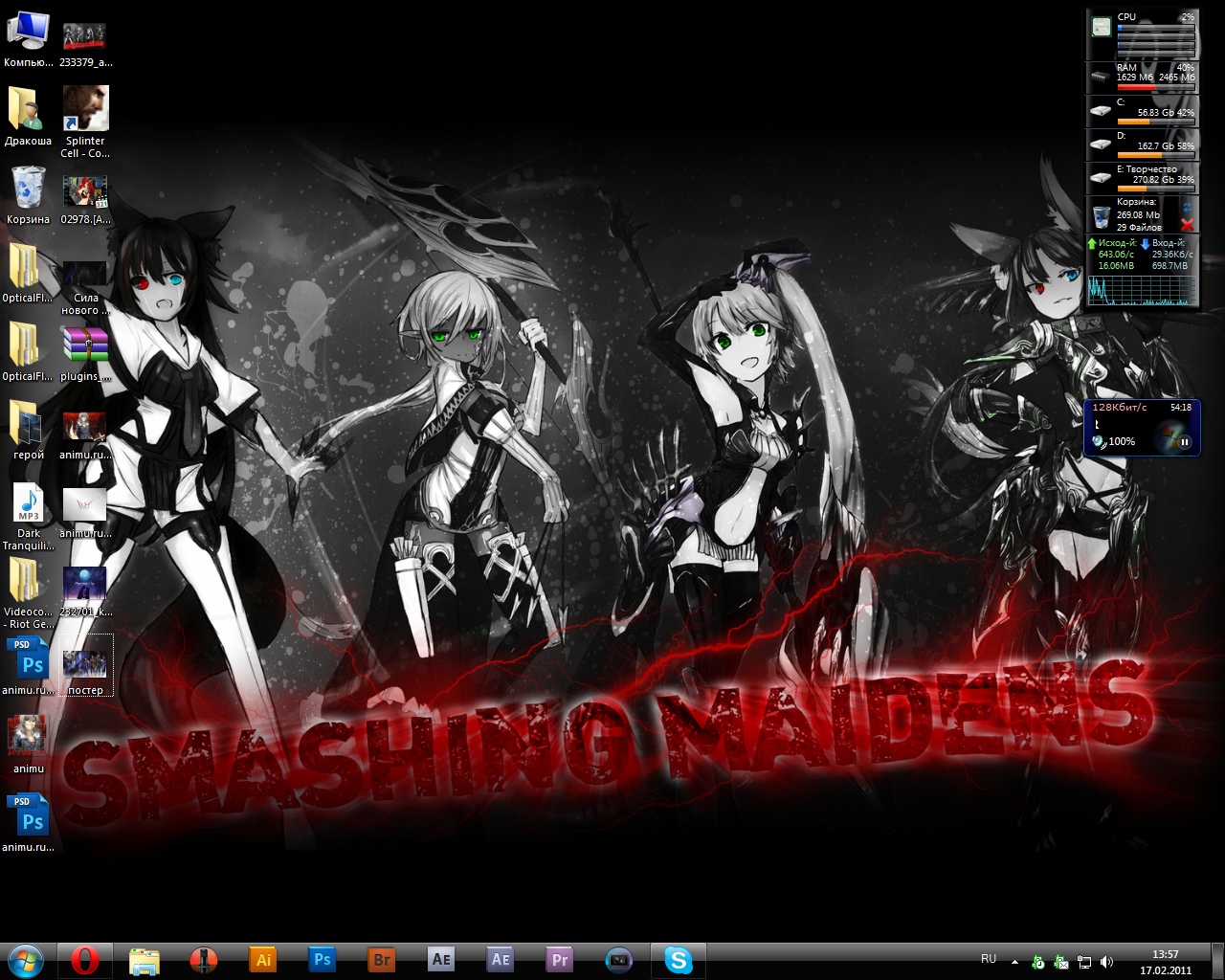
Task: Launch the dark media app beside Skype
Action: [618, 960]
